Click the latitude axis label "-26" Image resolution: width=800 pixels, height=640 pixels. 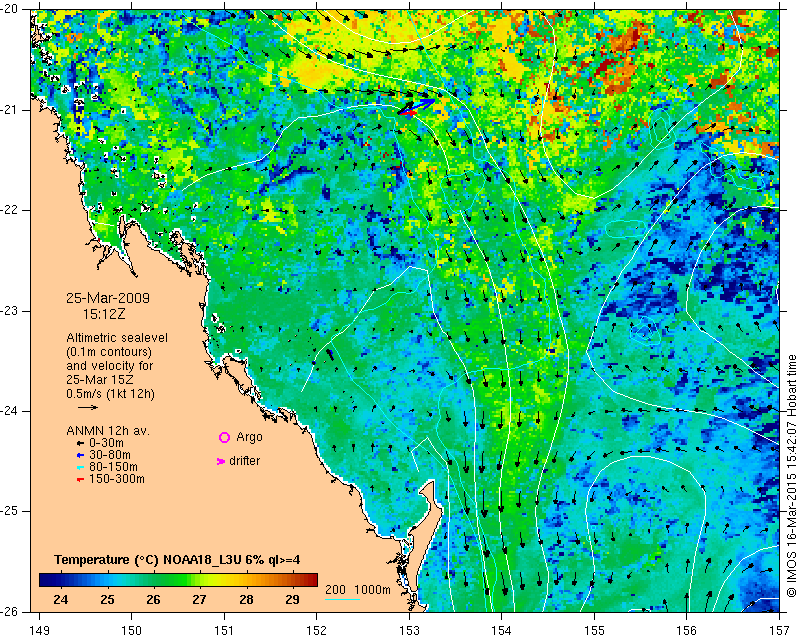pyautogui.click(x=8, y=611)
